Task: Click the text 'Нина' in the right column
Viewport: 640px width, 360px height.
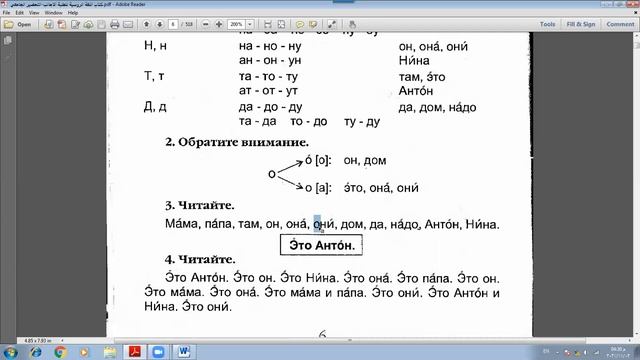Action: [x=414, y=61]
